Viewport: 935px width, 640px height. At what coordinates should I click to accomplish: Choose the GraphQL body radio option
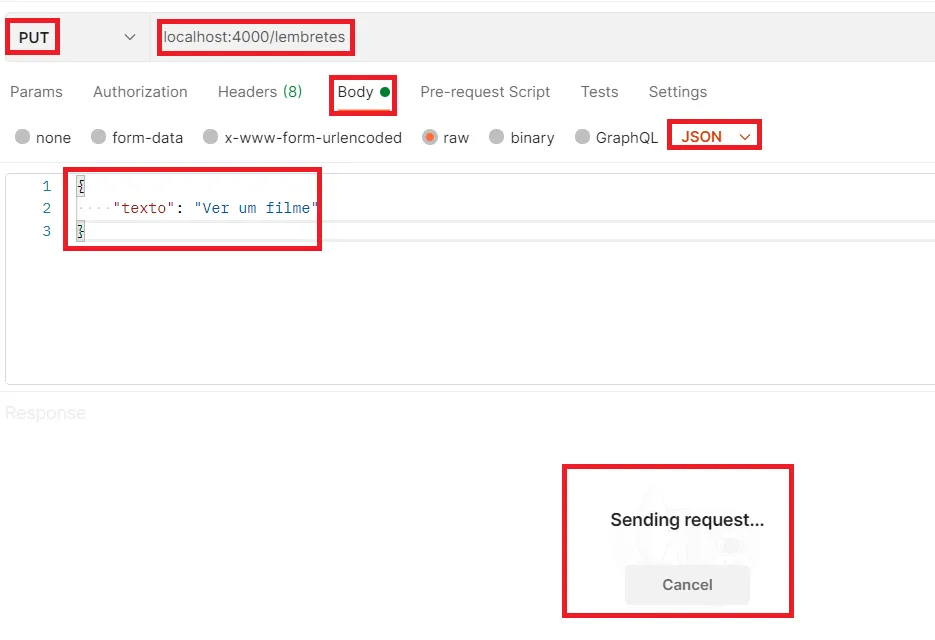582,137
